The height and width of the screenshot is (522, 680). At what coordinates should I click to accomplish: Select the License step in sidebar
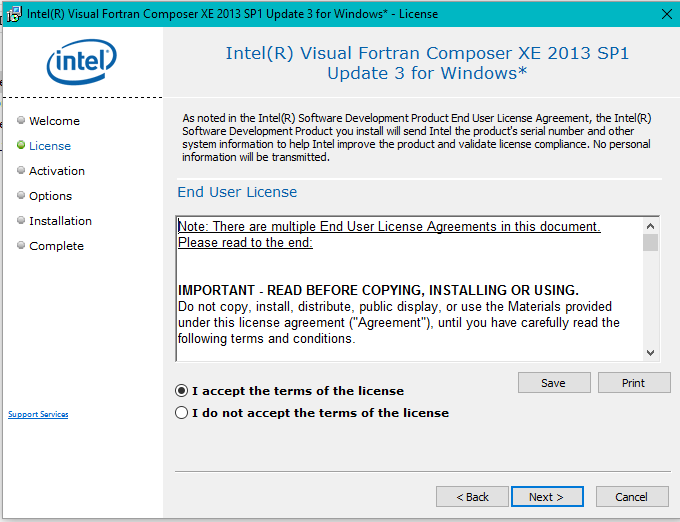49,146
